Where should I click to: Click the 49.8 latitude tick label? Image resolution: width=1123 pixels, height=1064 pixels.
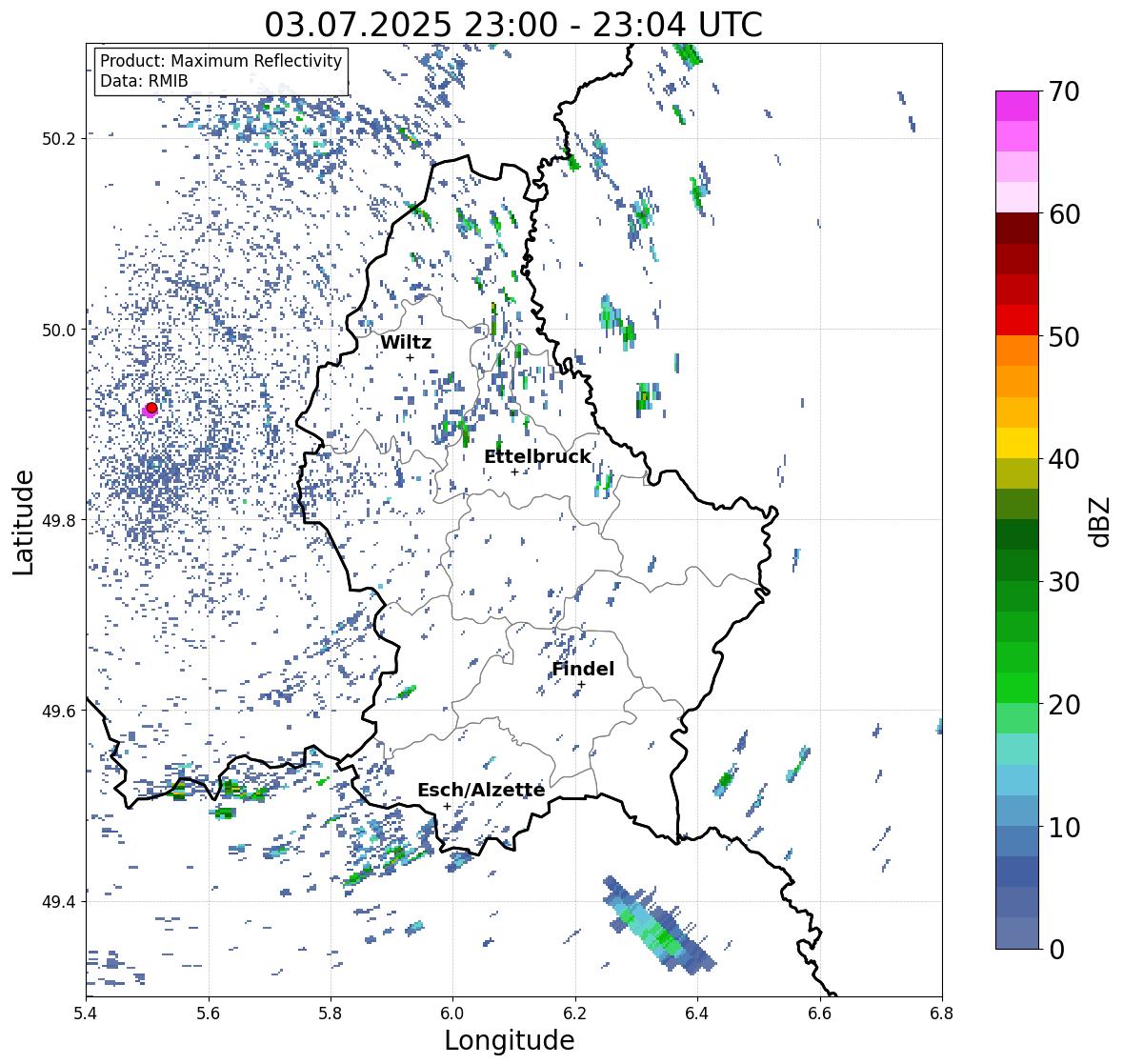click(x=58, y=520)
